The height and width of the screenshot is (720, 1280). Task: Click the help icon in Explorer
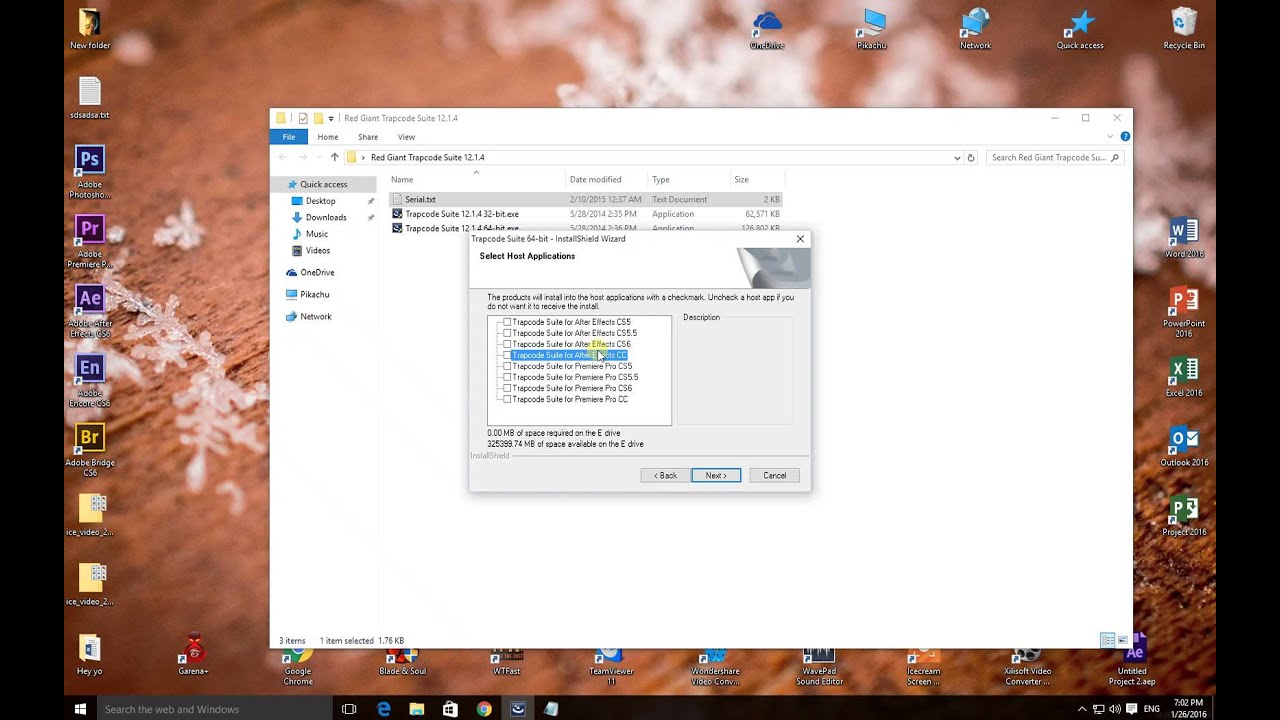click(x=1125, y=137)
